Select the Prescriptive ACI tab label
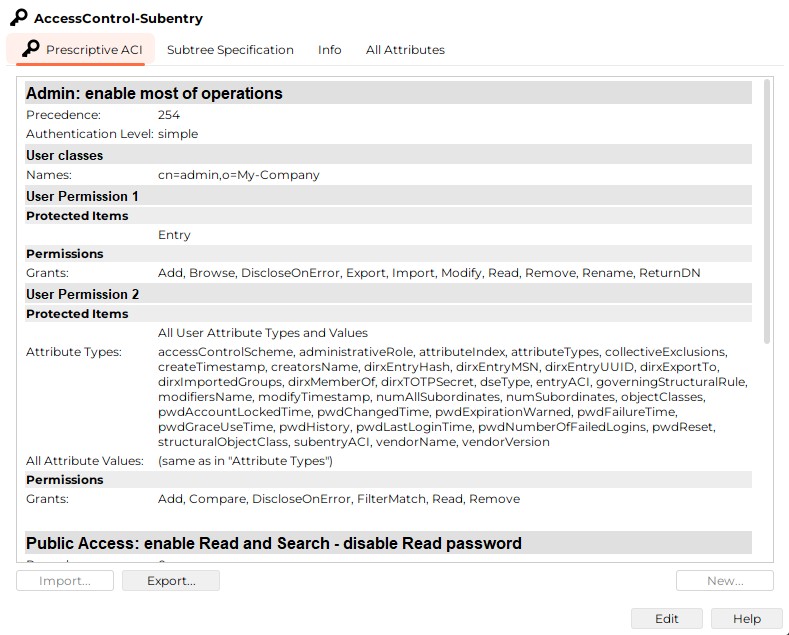This screenshot has width=789, height=635. coord(94,50)
